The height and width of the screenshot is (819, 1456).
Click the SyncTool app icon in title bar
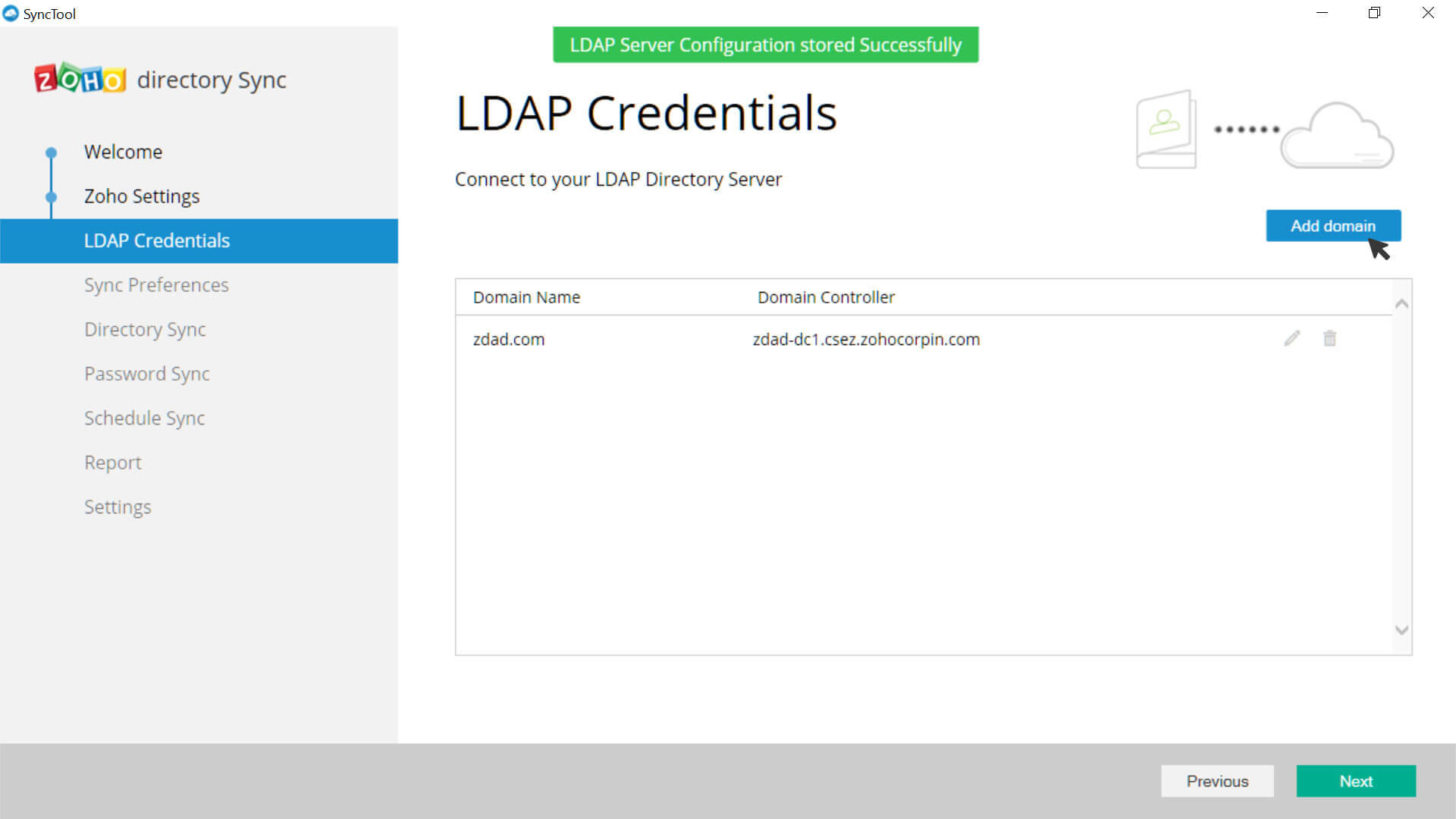pyautogui.click(x=11, y=14)
